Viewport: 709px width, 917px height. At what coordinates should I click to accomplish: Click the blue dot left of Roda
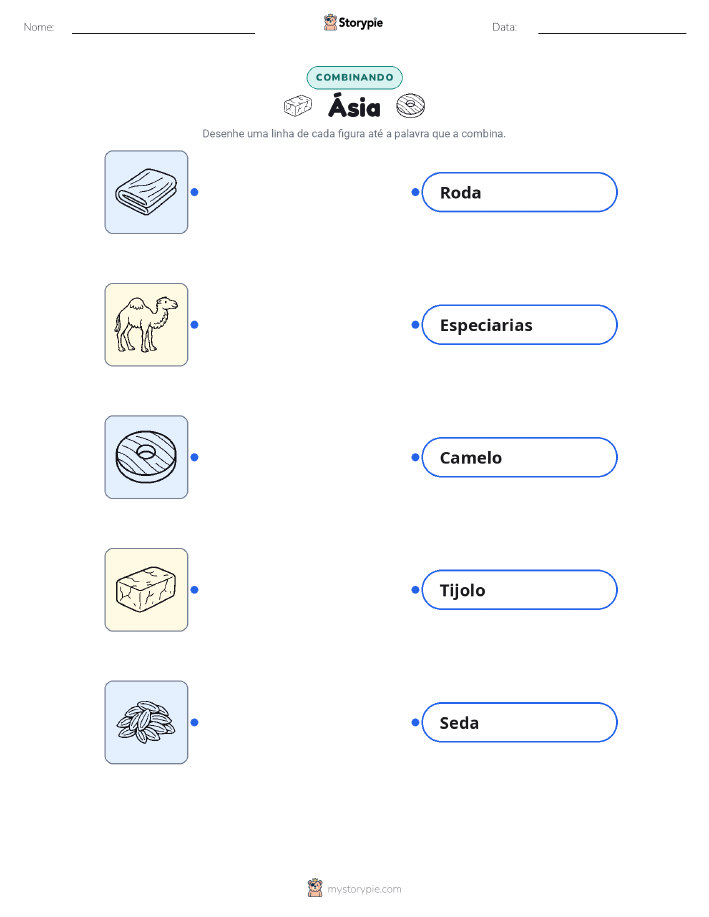tap(415, 192)
